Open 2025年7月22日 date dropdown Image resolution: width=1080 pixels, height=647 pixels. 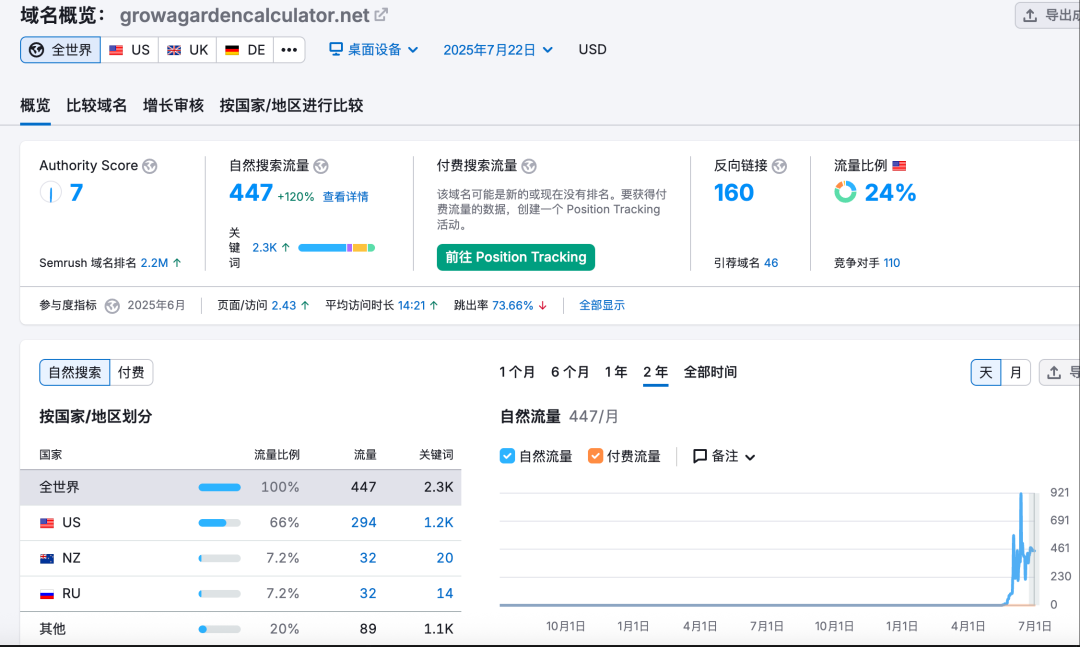coord(498,50)
